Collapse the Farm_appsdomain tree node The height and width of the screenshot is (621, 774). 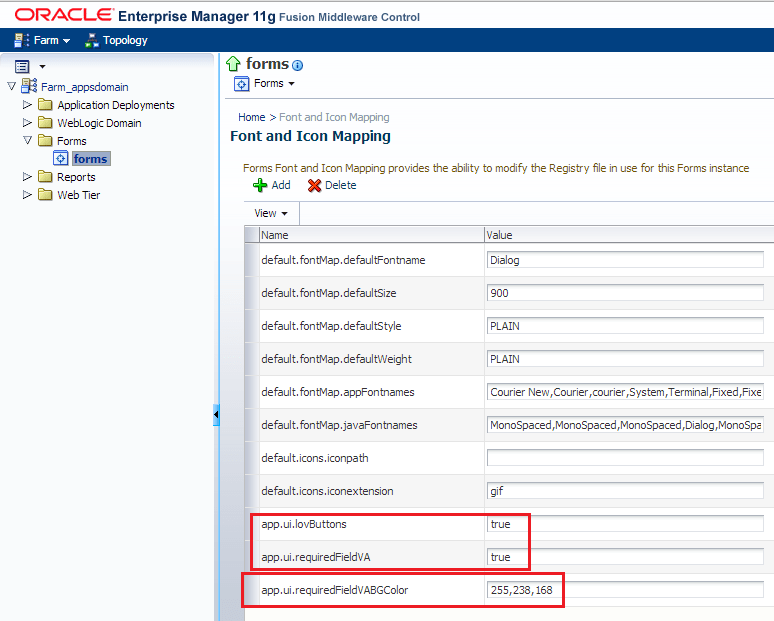11,86
